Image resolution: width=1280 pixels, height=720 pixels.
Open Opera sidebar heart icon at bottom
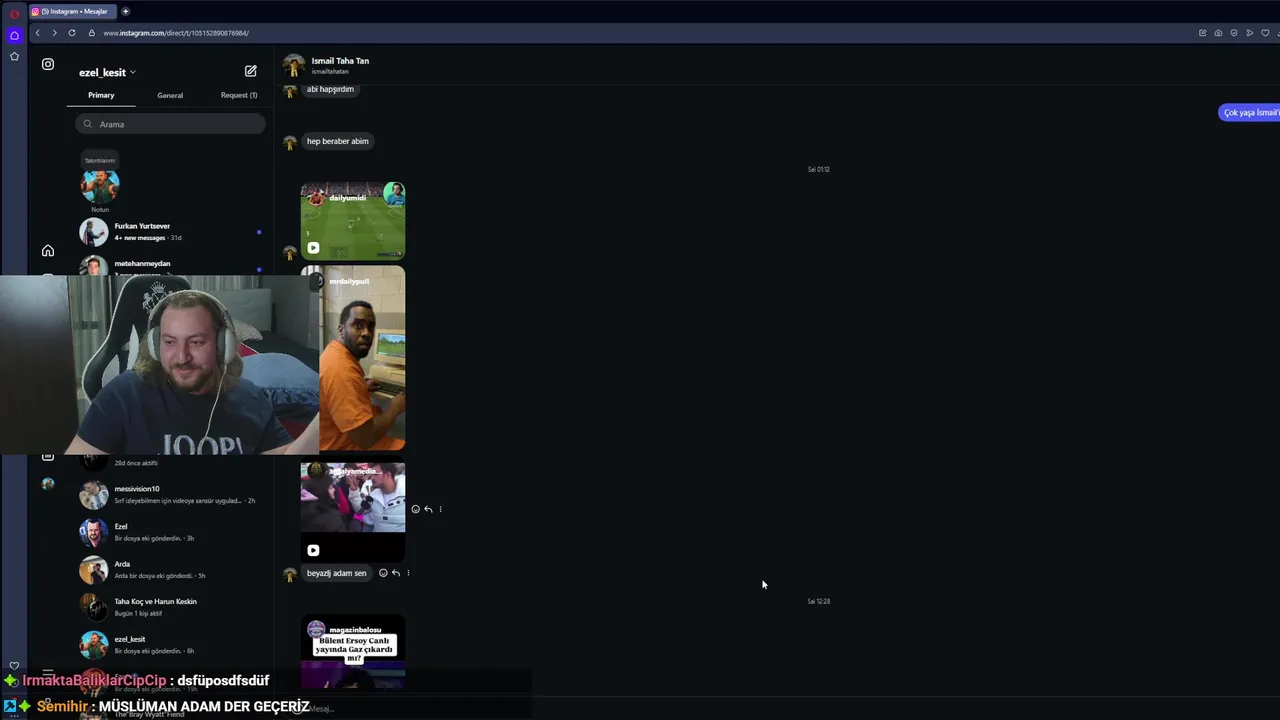[x=14, y=666]
